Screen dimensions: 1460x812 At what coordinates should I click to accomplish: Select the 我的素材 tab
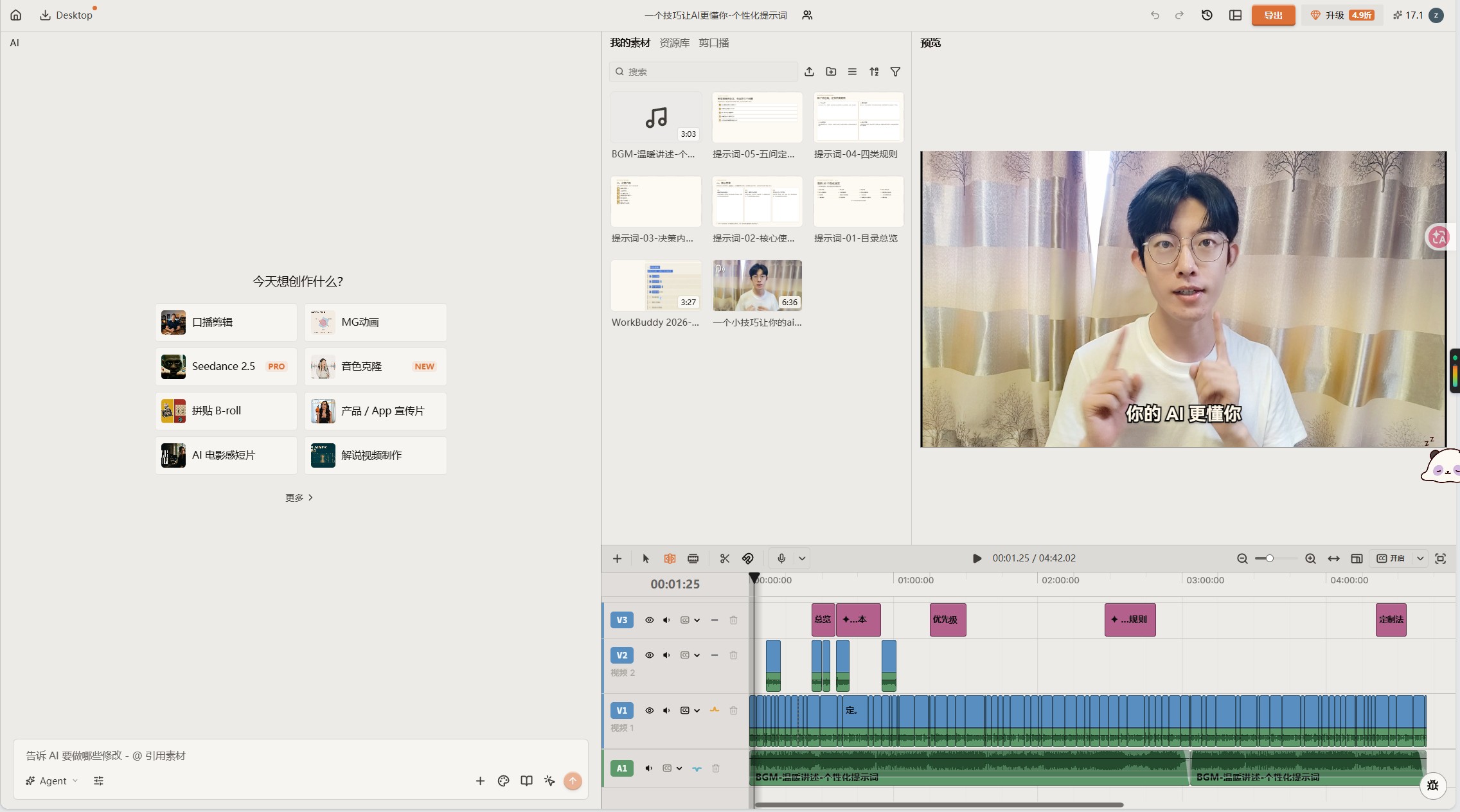click(630, 42)
